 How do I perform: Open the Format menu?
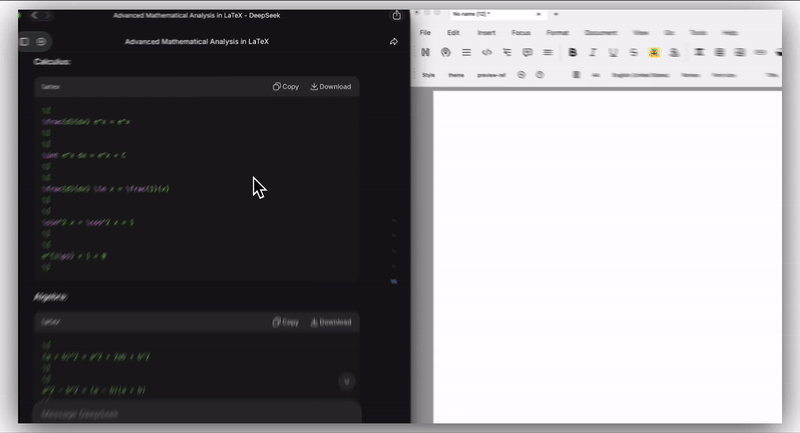[557, 33]
